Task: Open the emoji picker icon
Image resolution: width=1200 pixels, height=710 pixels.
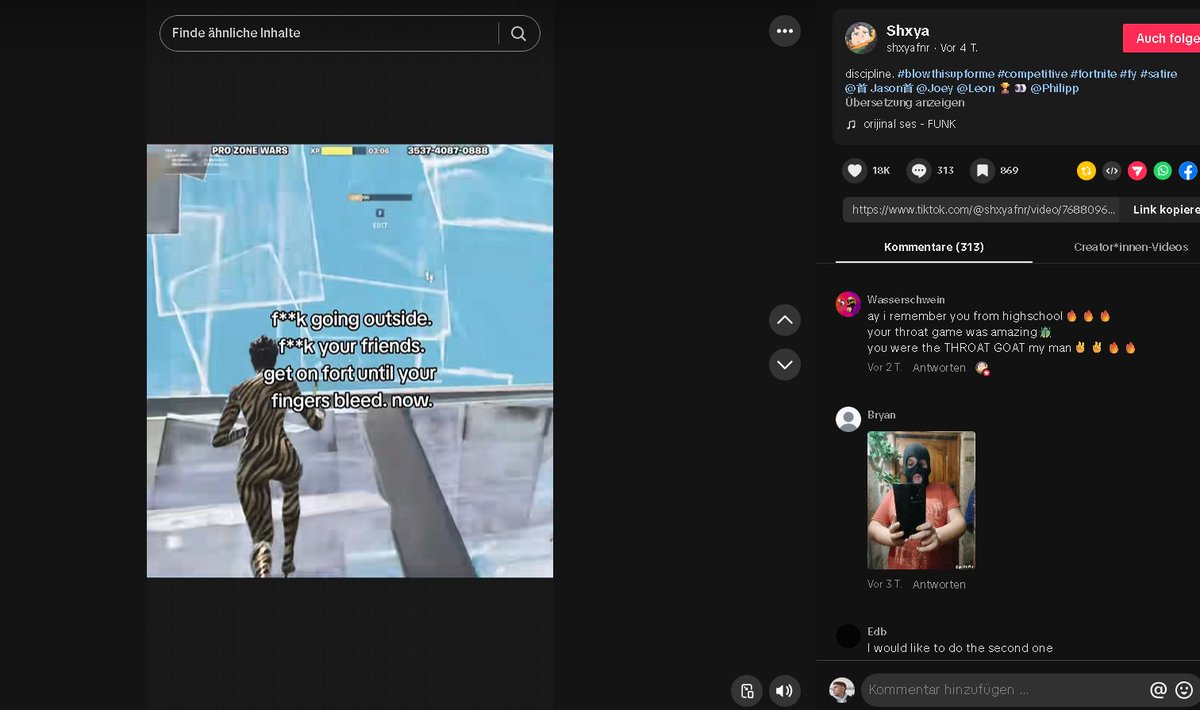Action: (x=1184, y=690)
